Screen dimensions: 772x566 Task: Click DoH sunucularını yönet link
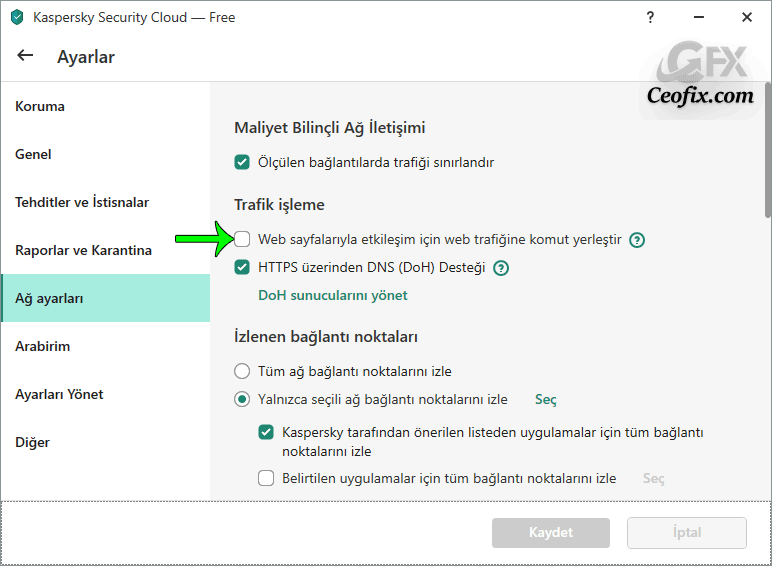[333, 295]
